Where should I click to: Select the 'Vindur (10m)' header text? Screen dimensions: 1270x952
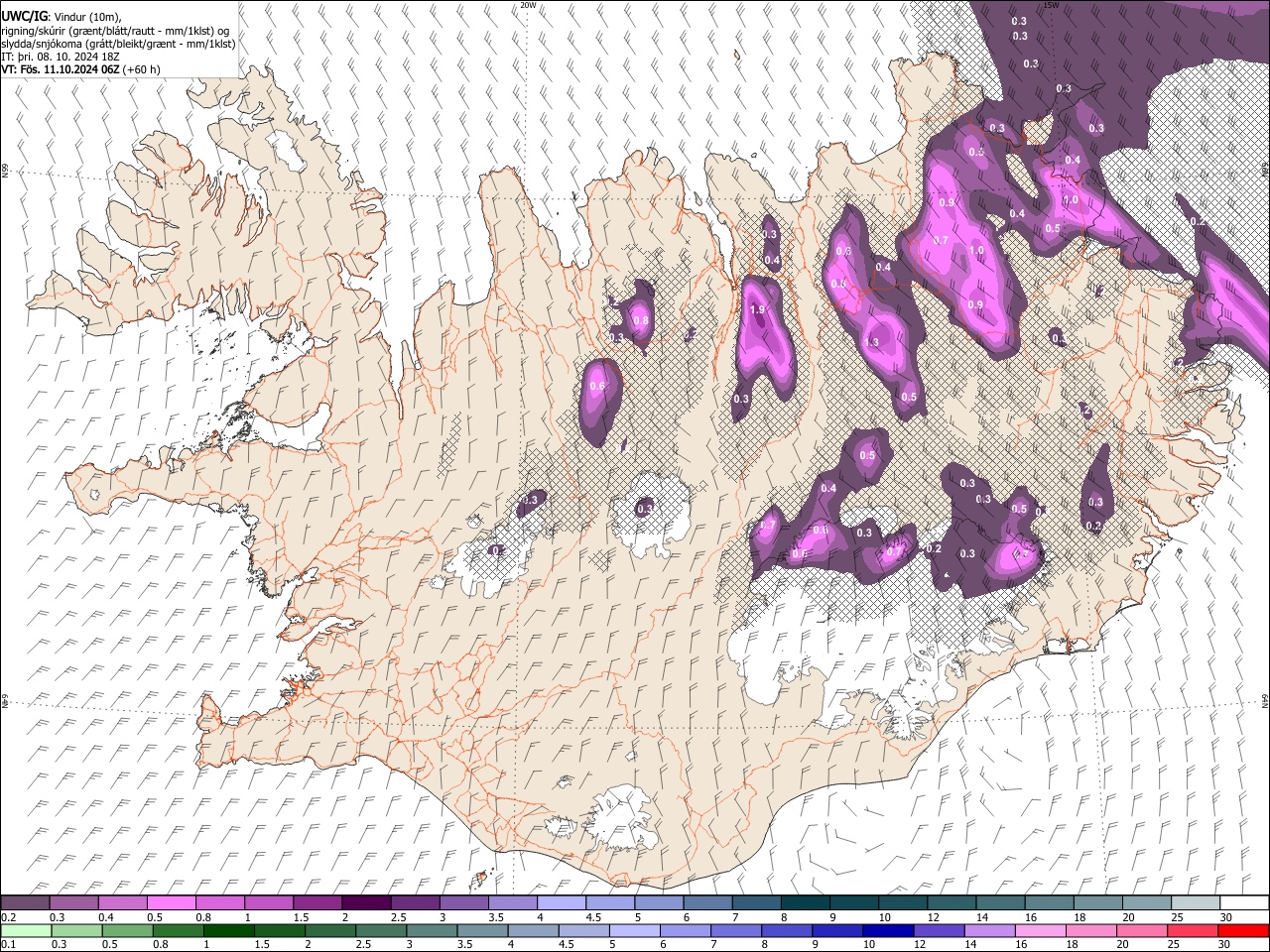[87, 16]
